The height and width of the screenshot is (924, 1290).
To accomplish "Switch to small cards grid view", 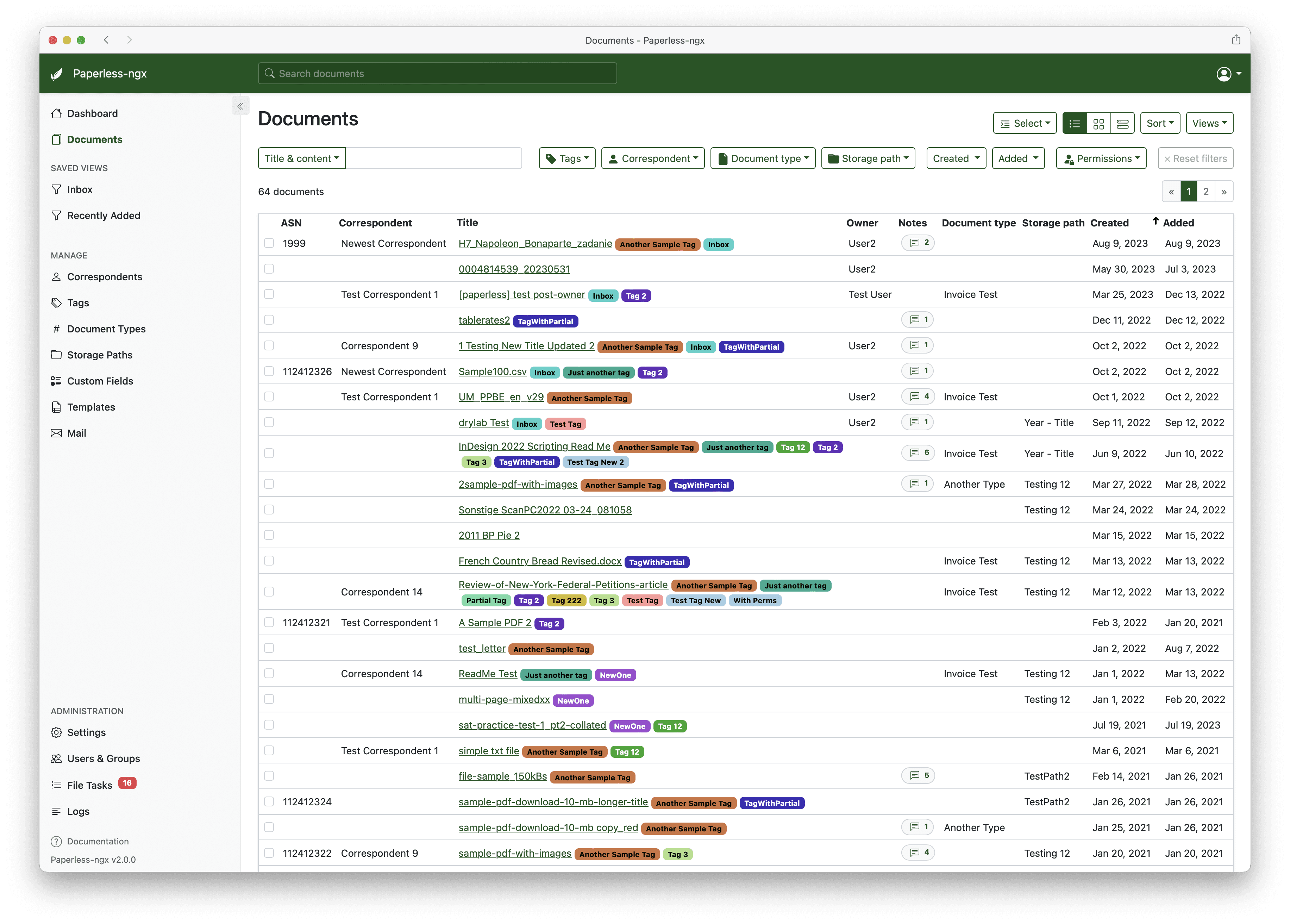I will tap(1098, 124).
